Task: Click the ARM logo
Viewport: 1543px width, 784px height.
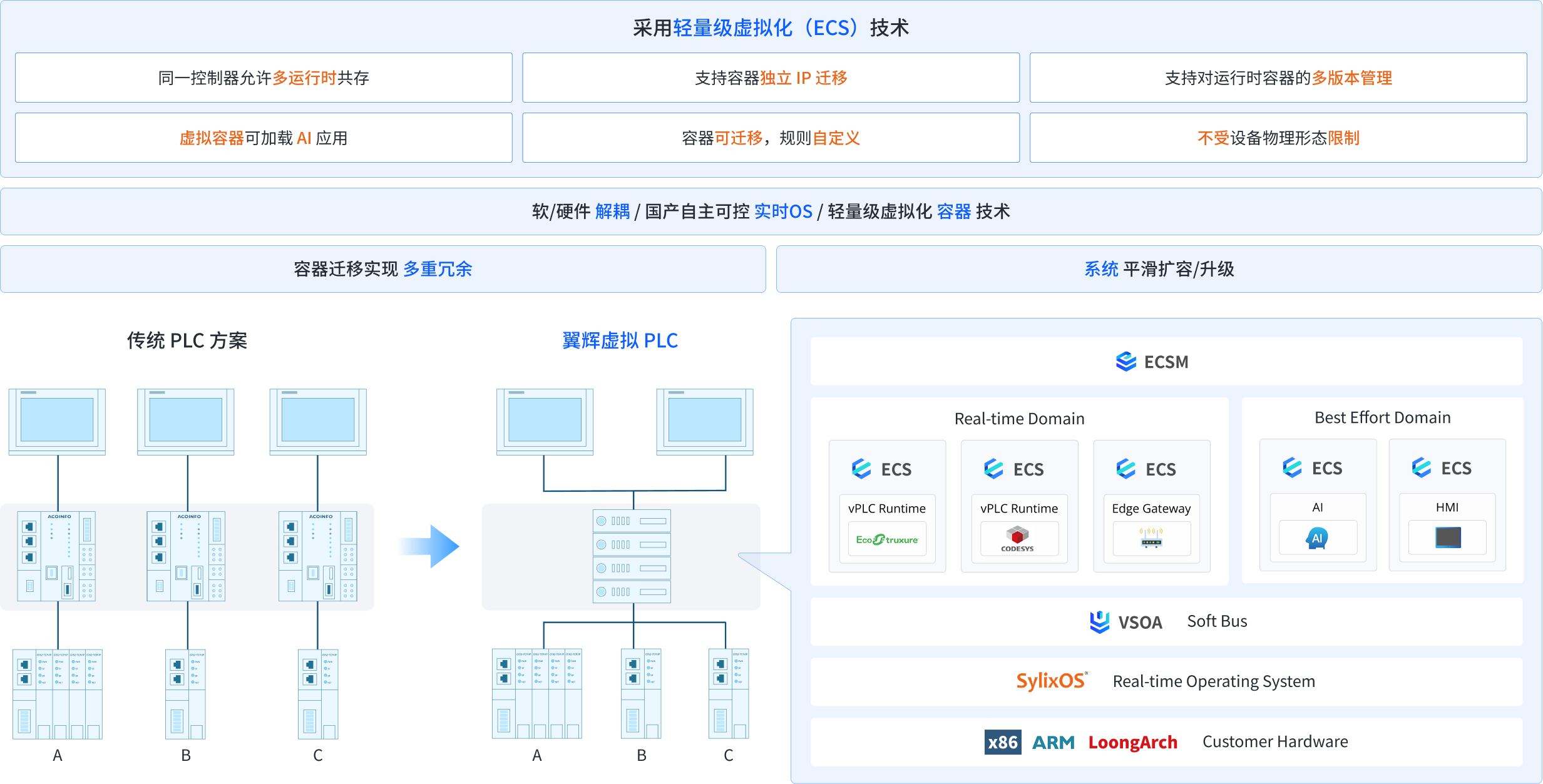Action: pyautogui.click(x=1053, y=743)
